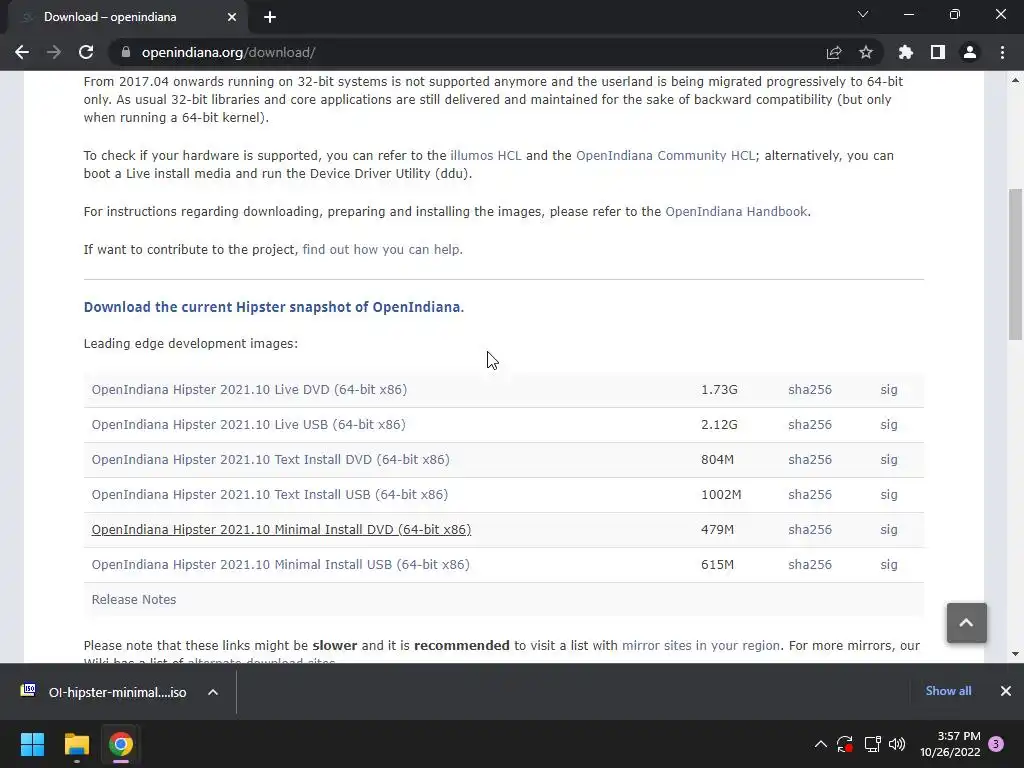Download Minimal Install USB image
This screenshot has width=1024, height=768.
(280, 565)
